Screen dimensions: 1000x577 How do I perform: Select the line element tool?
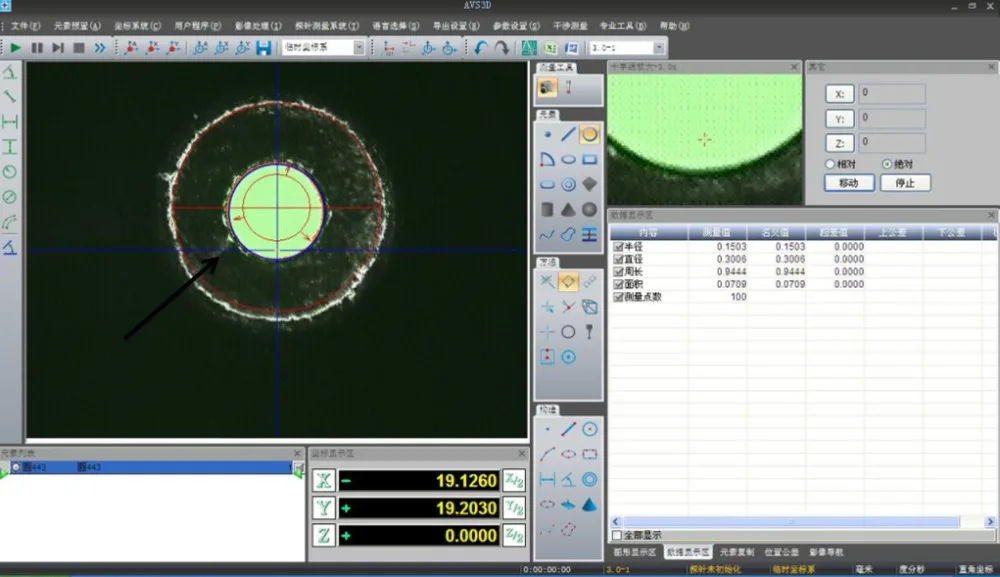pos(568,134)
